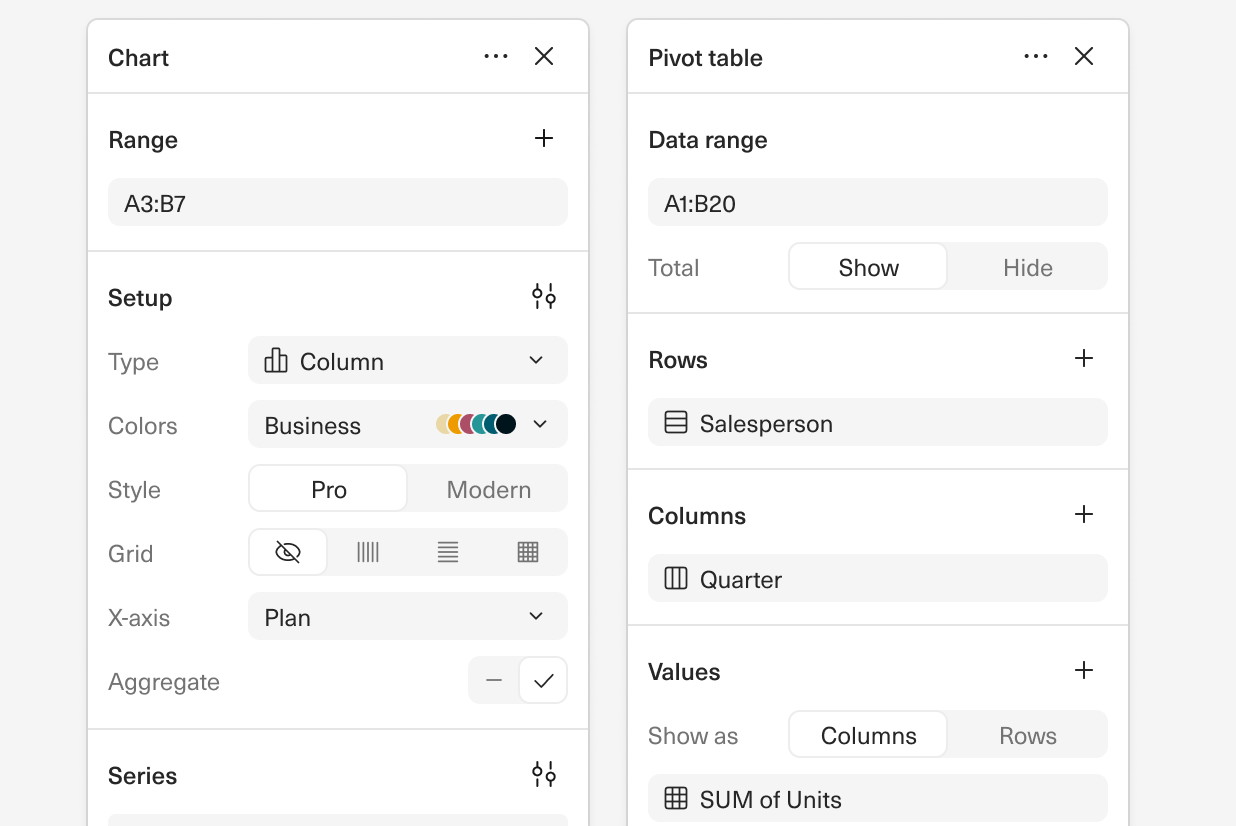Add a new Columns field
Image resolution: width=1236 pixels, height=826 pixels.
[1084, 515]
